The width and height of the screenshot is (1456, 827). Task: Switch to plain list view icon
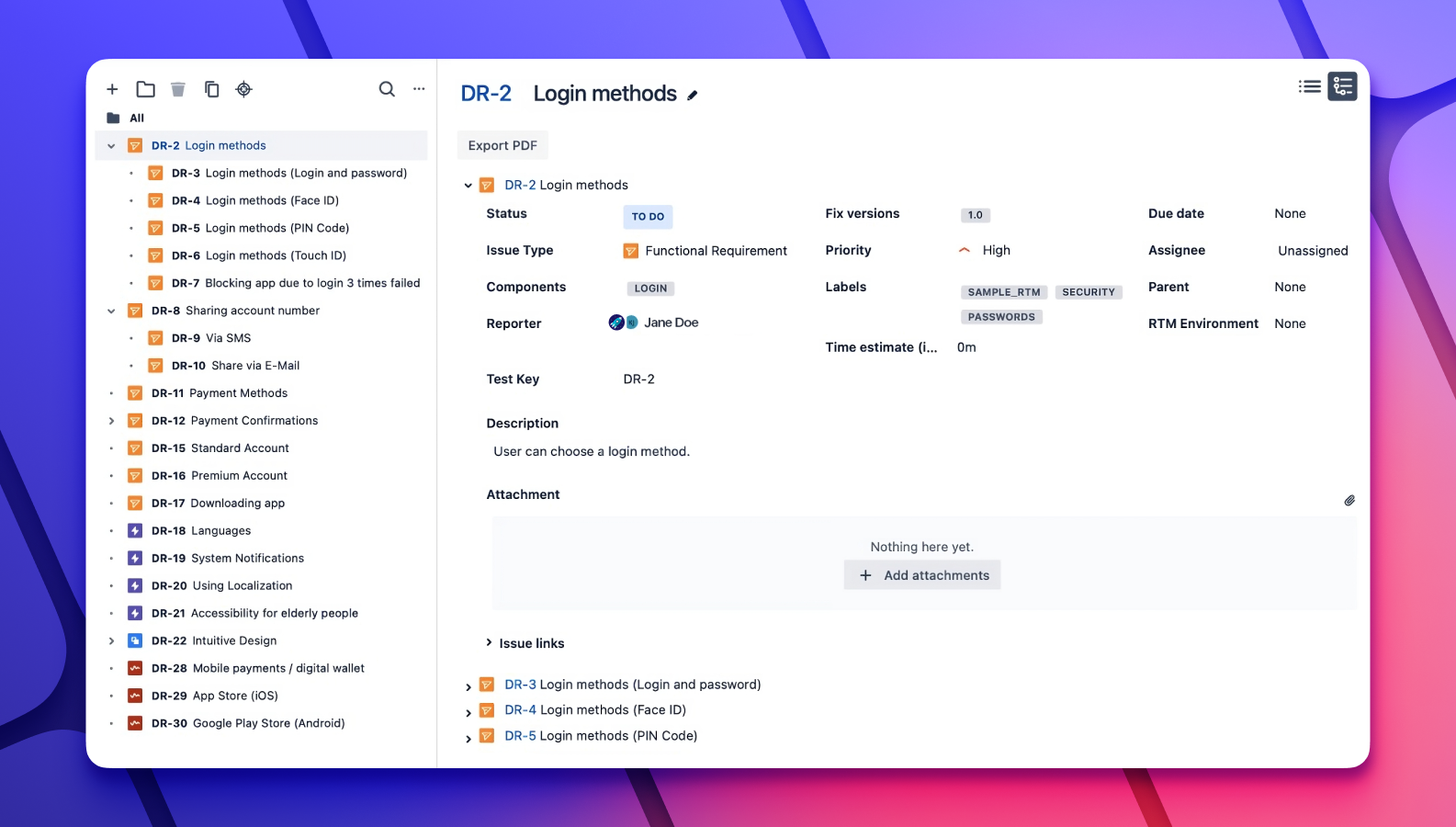[x=1310, y=86]
